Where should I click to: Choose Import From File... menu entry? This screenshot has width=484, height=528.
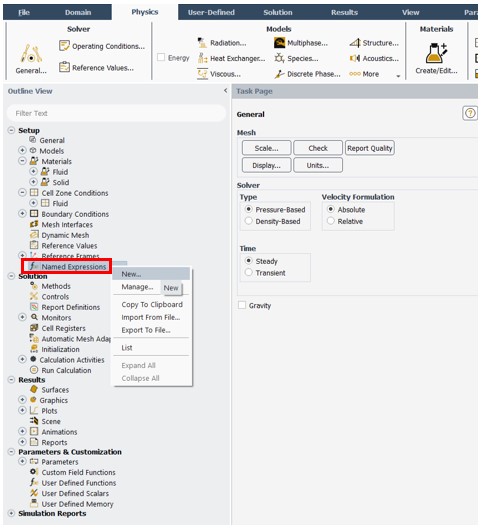(151, 317)
